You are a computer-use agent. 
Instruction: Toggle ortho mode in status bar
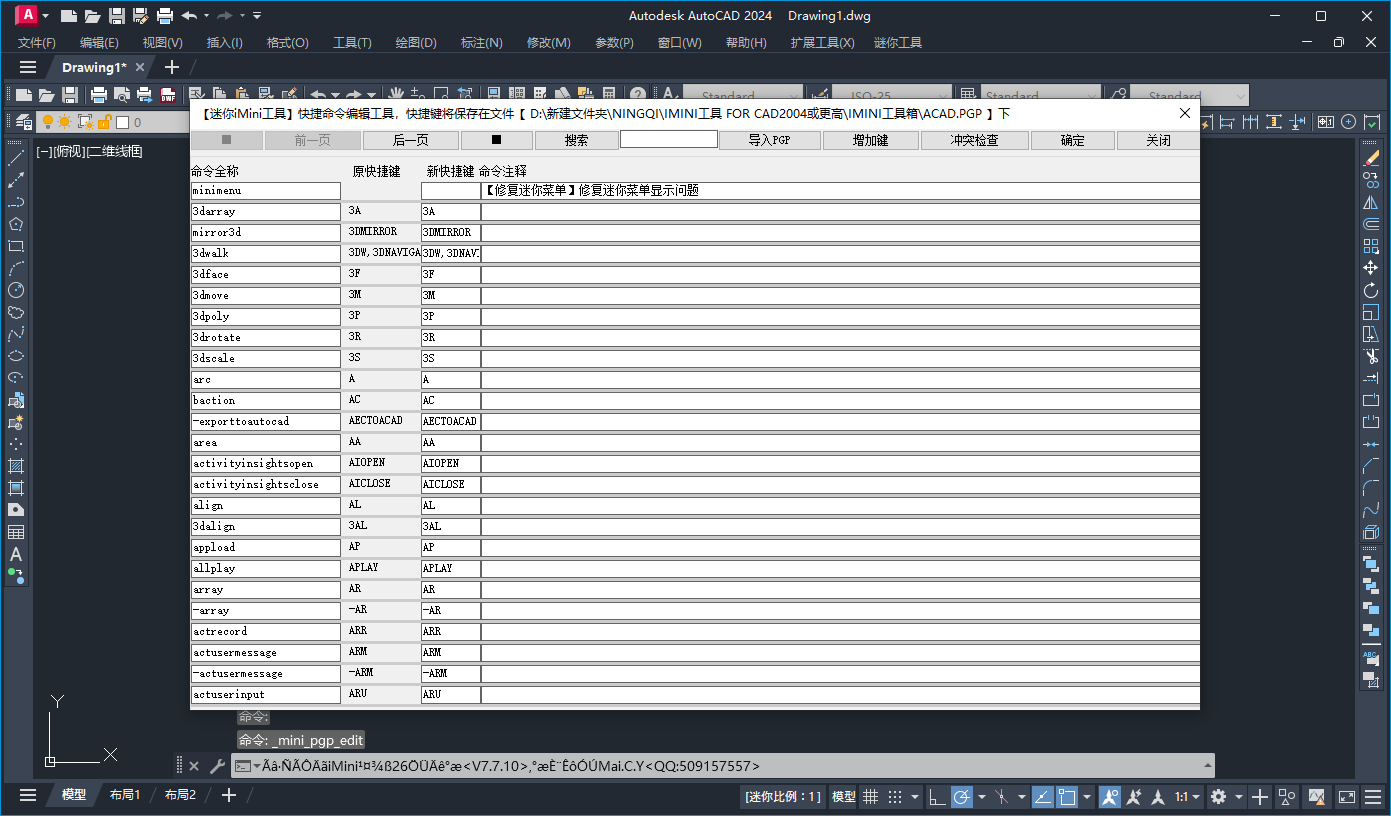937,796
